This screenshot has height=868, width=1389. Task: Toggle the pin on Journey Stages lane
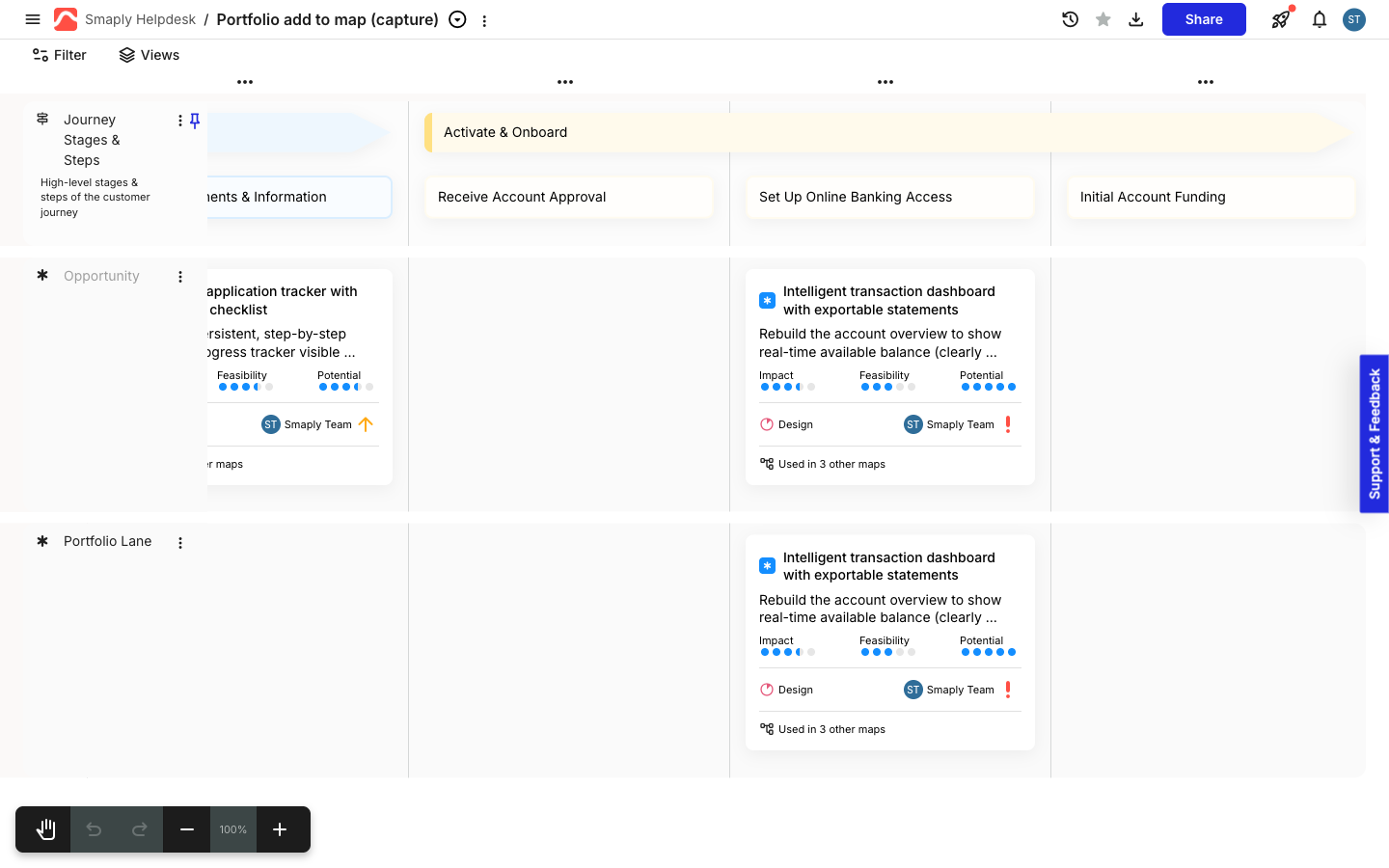pyautogui.click(x=195, y=121)
